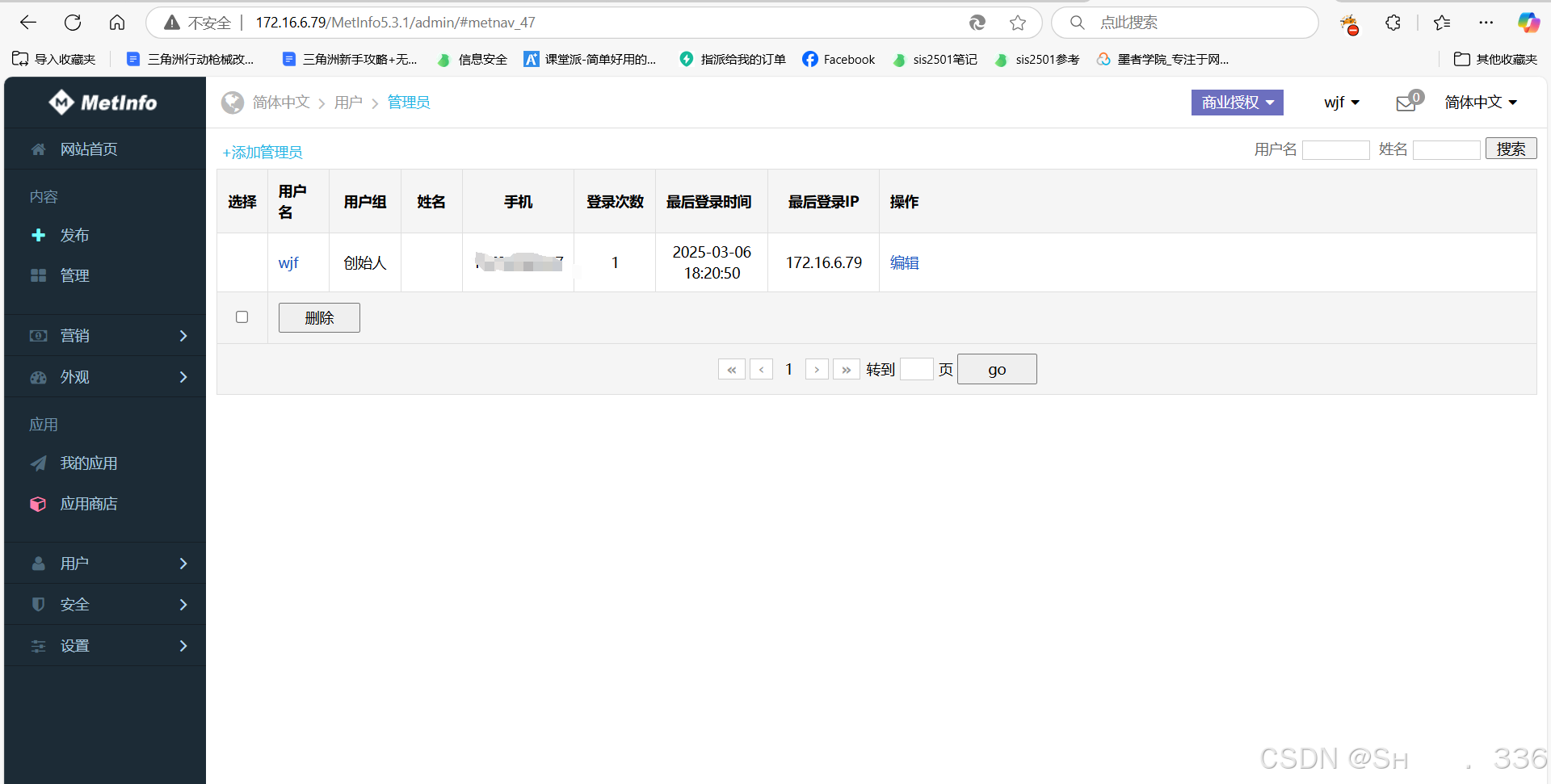Open 三角洲行动枪械改 bookmark
Image resolution: width=1551 pixels, height=784 pixels.
[191, 59]
